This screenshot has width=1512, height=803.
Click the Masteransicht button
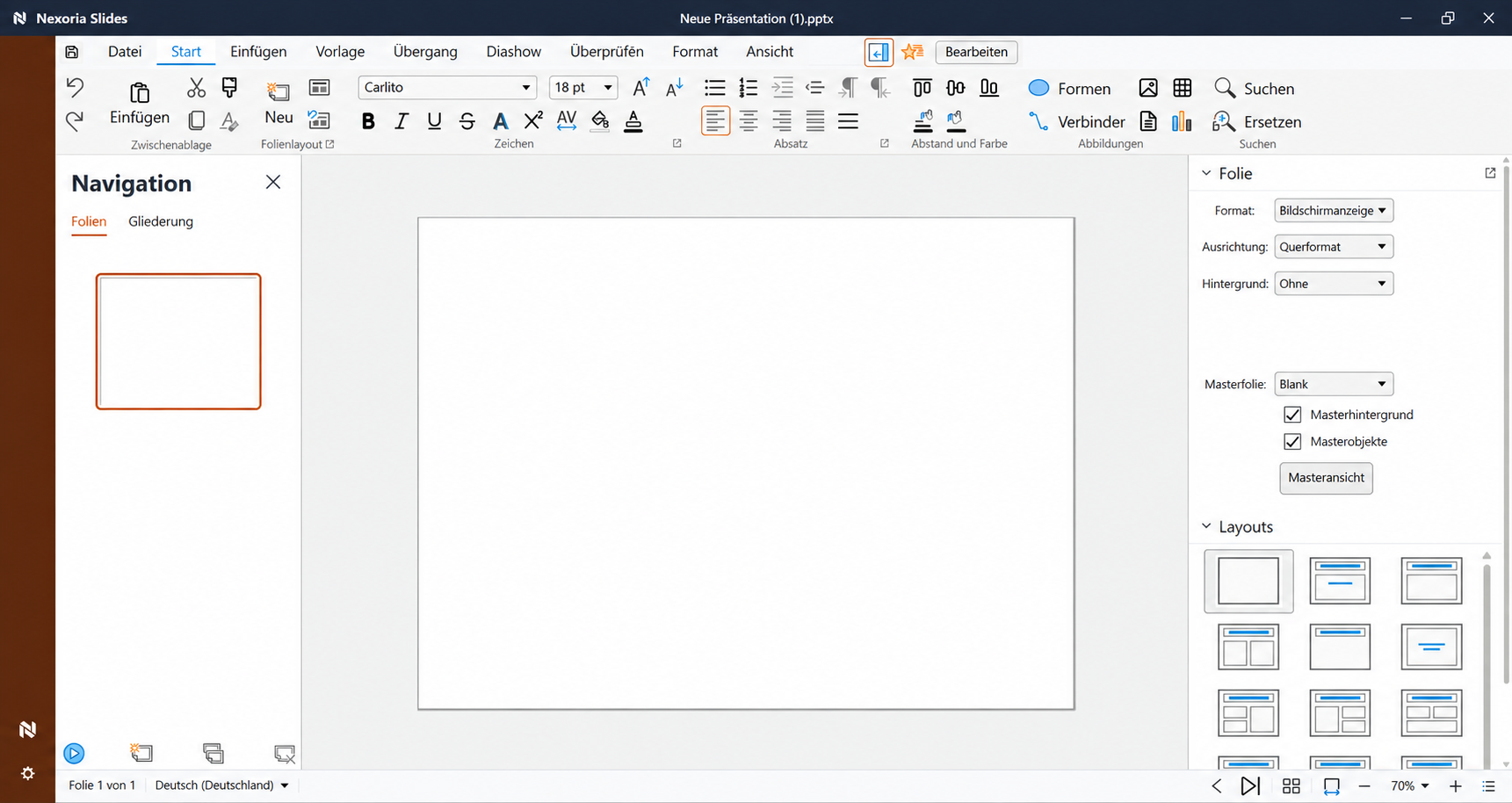pos(1326,478)
